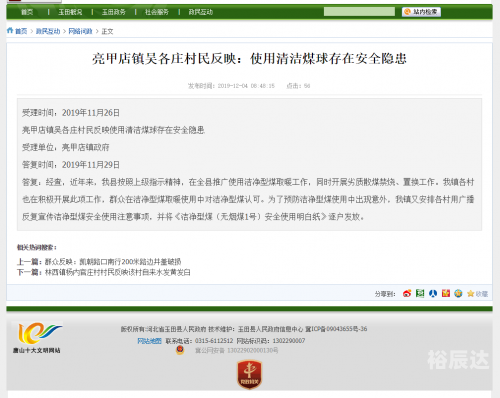Add page to favorites with star 收藏
This screenshot has width=500, height=398.
[478, 294]
